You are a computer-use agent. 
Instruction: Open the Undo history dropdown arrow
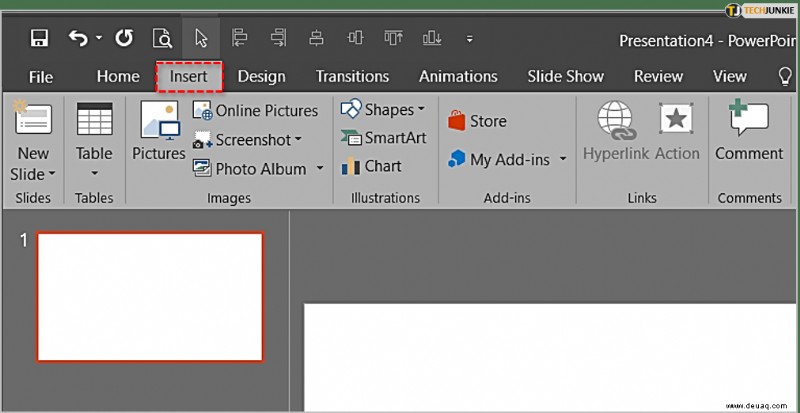pyautogui.click(x=99, y=38)
